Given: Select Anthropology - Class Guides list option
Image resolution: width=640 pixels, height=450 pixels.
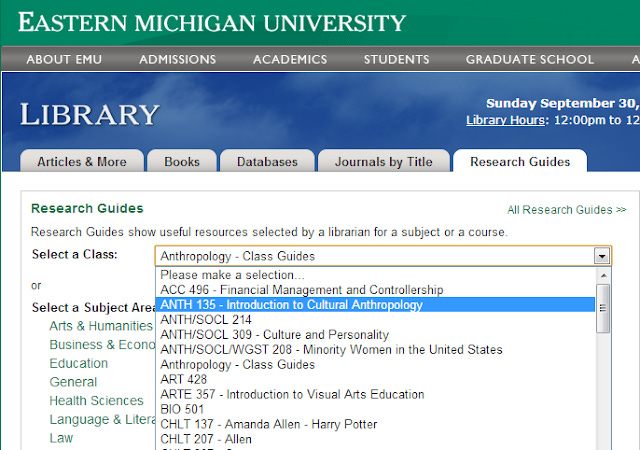Looking at the screenshot, I should 375,365.
